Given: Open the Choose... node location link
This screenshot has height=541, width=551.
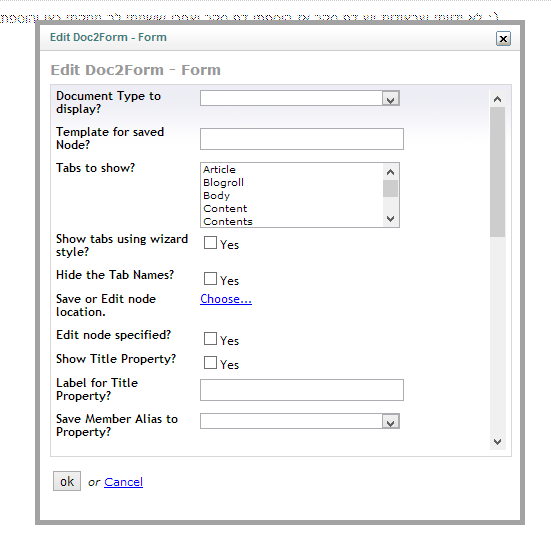Looking at the screenshot, I should pos(226,299).
